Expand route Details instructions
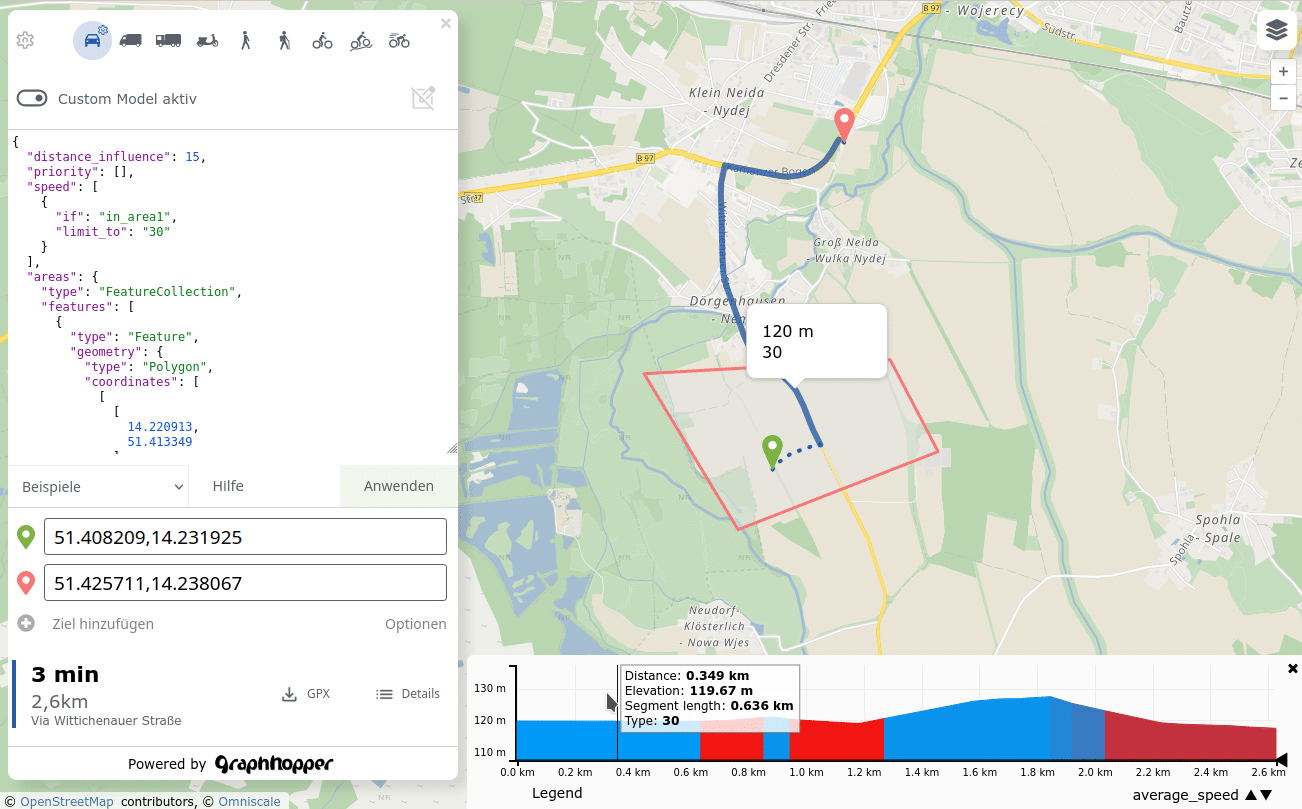Viewport: 1302px width, 809px height. click(x=407, y=694)
